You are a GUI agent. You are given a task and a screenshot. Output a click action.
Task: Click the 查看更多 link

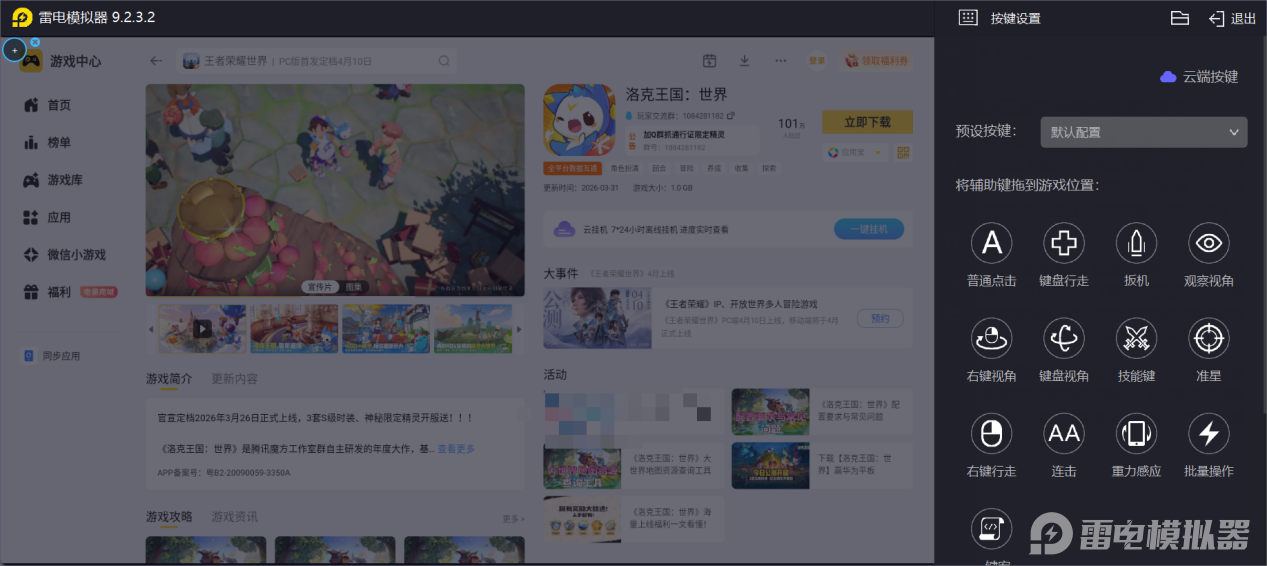456,449
